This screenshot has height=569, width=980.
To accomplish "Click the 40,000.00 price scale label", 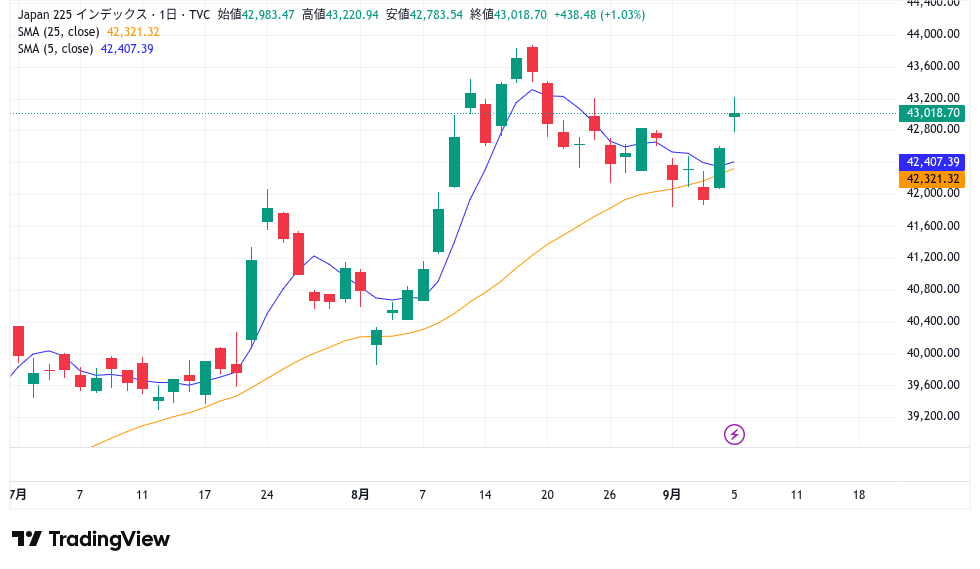I will point(932,353).
